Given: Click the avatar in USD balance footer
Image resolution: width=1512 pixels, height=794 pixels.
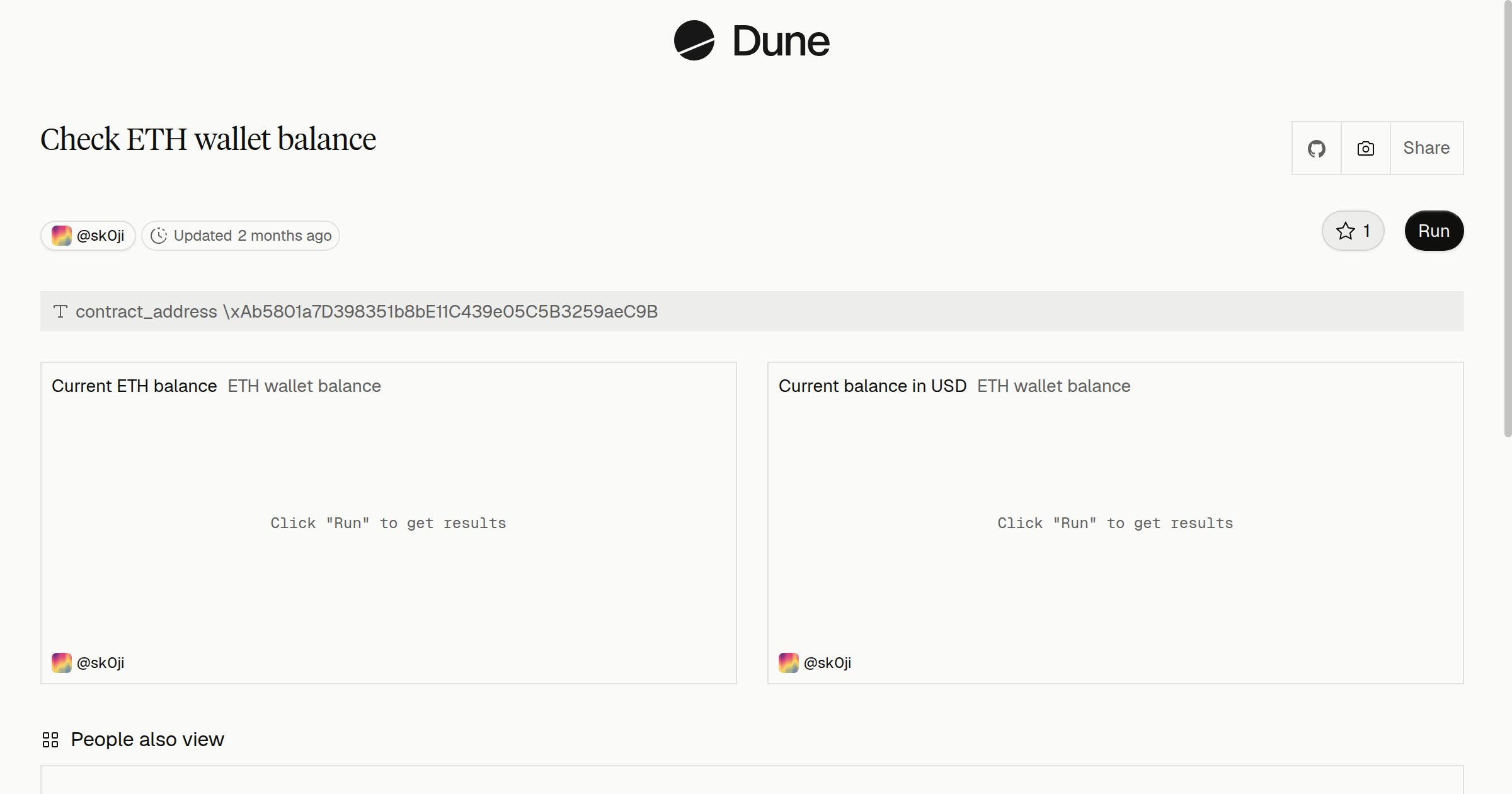Looking at the screenshot, I should (789, 663).
